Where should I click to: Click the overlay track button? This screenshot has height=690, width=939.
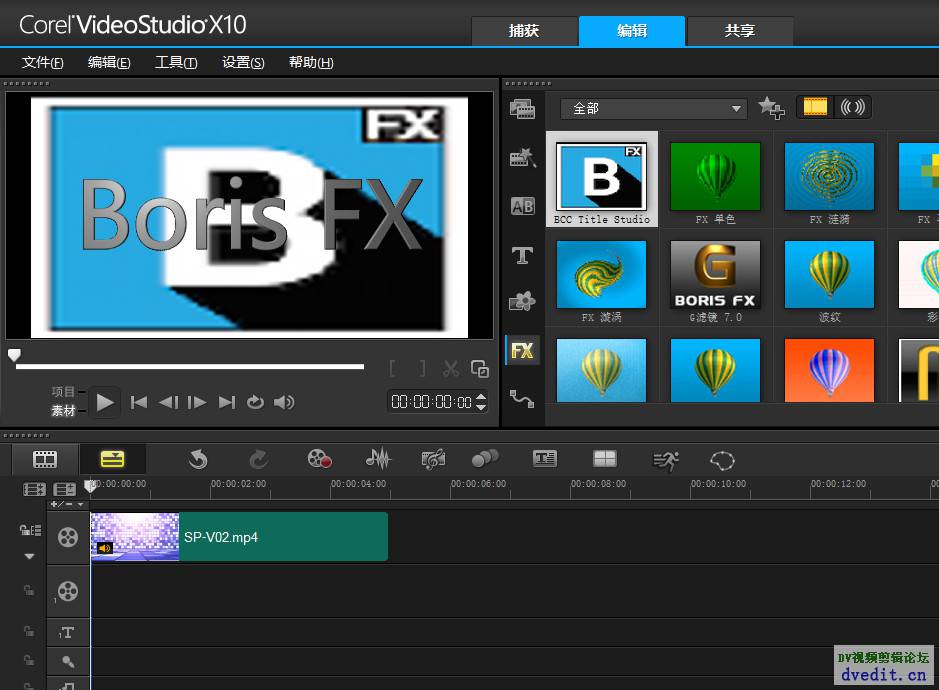pos(68,592)
